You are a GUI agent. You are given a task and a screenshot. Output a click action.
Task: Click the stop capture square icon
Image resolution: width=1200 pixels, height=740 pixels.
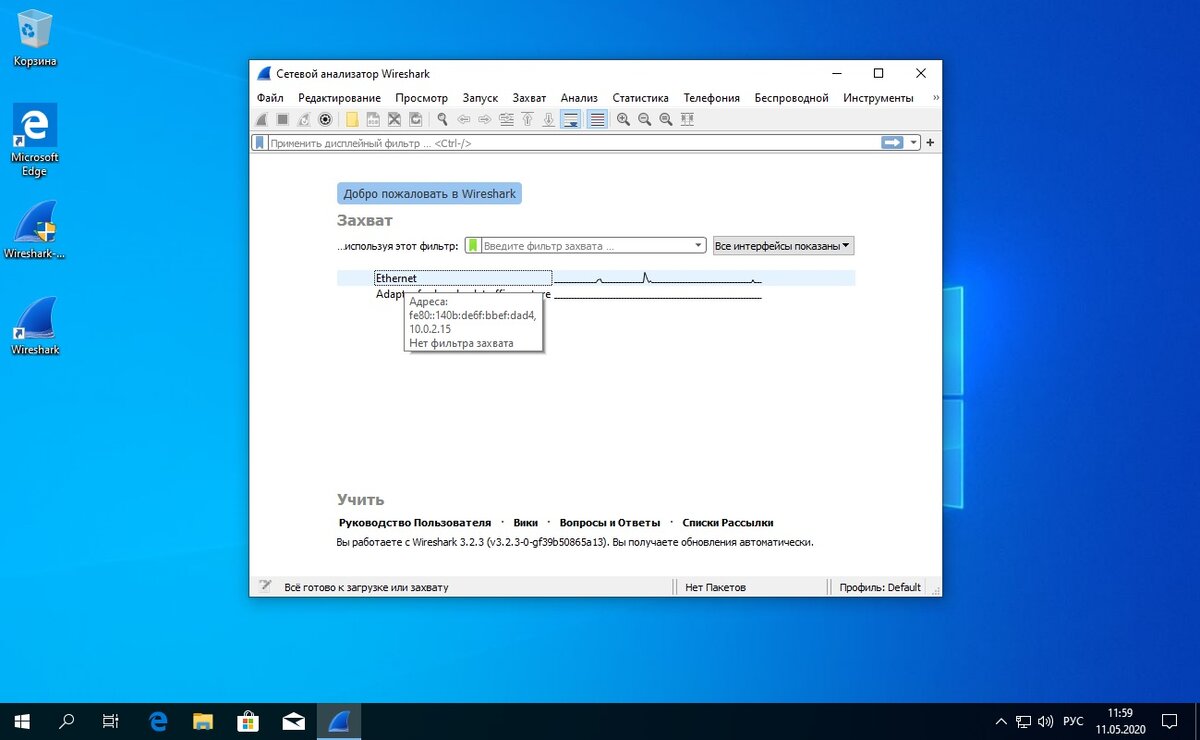point(283,119)
